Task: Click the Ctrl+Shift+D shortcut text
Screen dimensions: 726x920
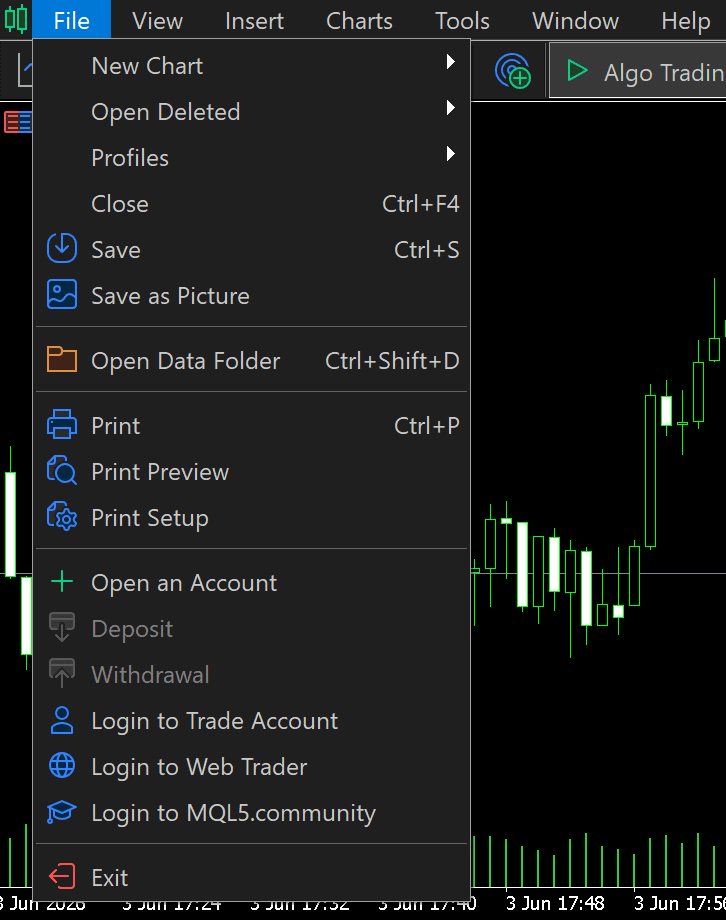Action: tap(392, 360)
